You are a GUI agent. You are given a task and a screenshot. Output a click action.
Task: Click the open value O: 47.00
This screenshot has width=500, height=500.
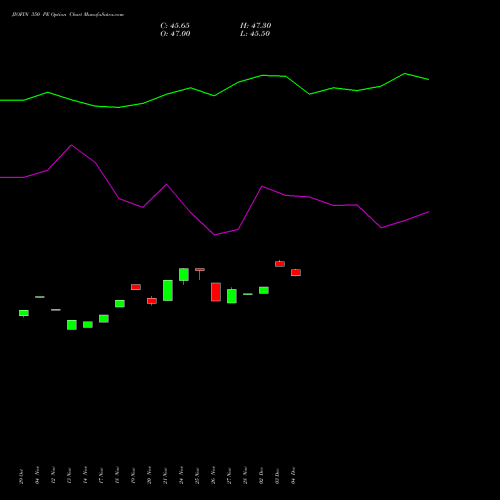tap(175, 34)
